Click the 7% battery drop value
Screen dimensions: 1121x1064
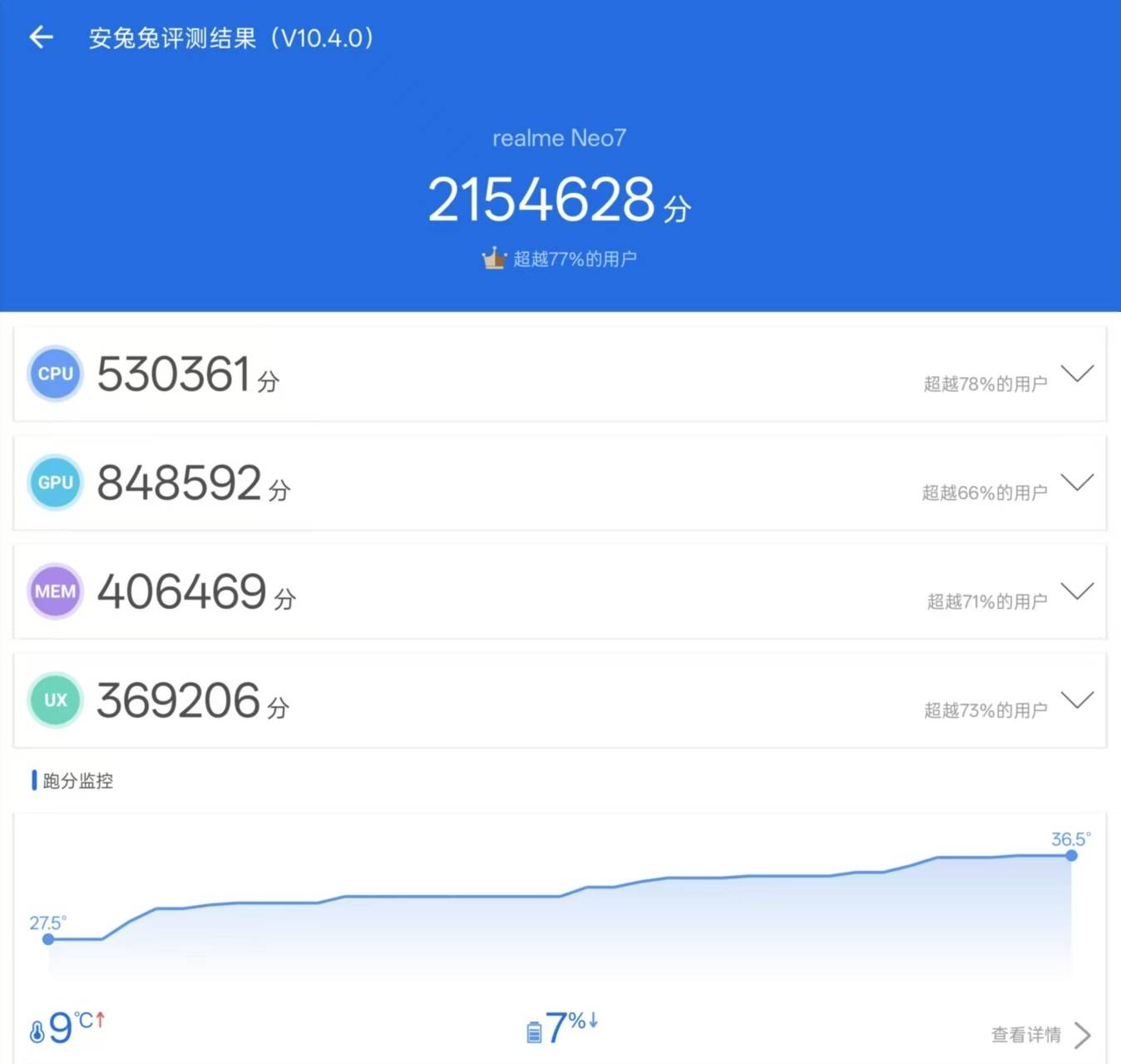click(571, 1027)
